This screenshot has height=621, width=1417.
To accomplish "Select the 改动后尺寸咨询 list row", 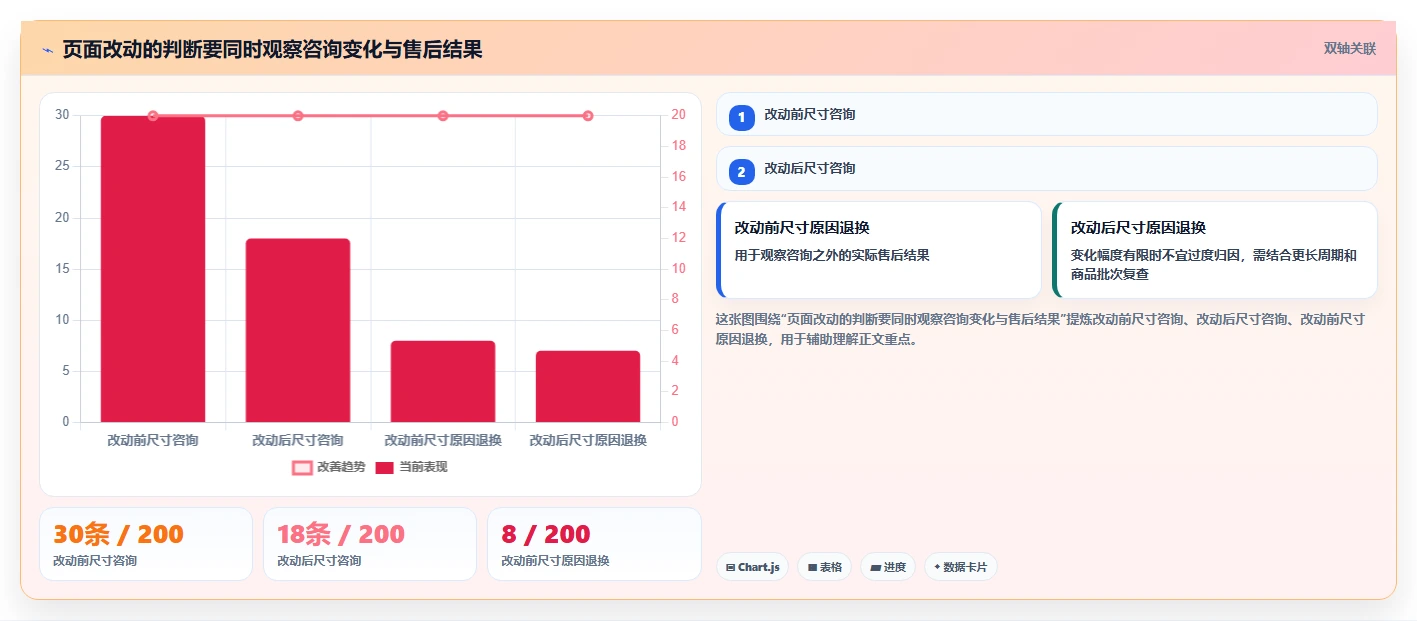I will (1047, 168).
